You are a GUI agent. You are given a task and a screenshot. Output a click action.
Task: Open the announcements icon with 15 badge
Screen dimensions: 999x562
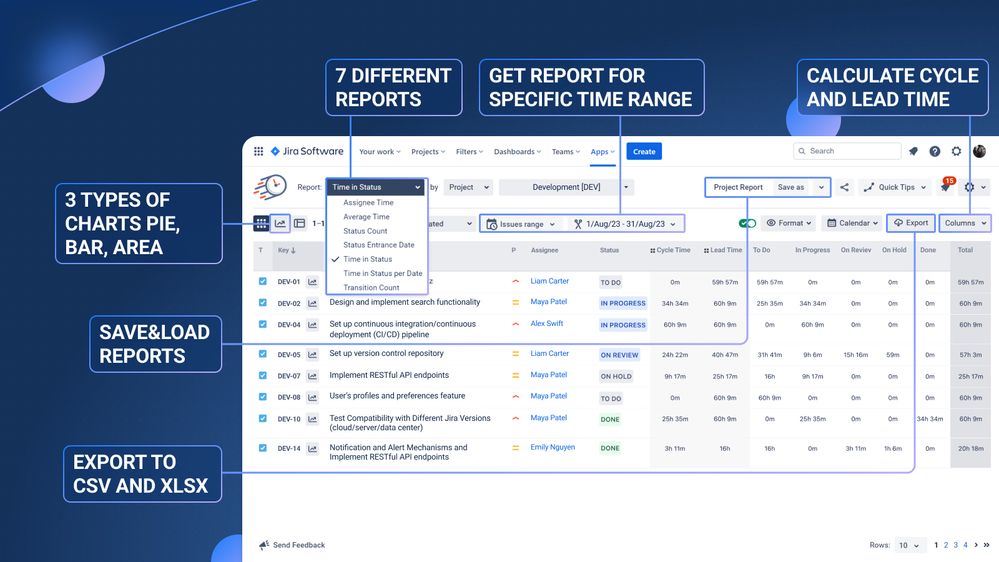tap(946, 185)
